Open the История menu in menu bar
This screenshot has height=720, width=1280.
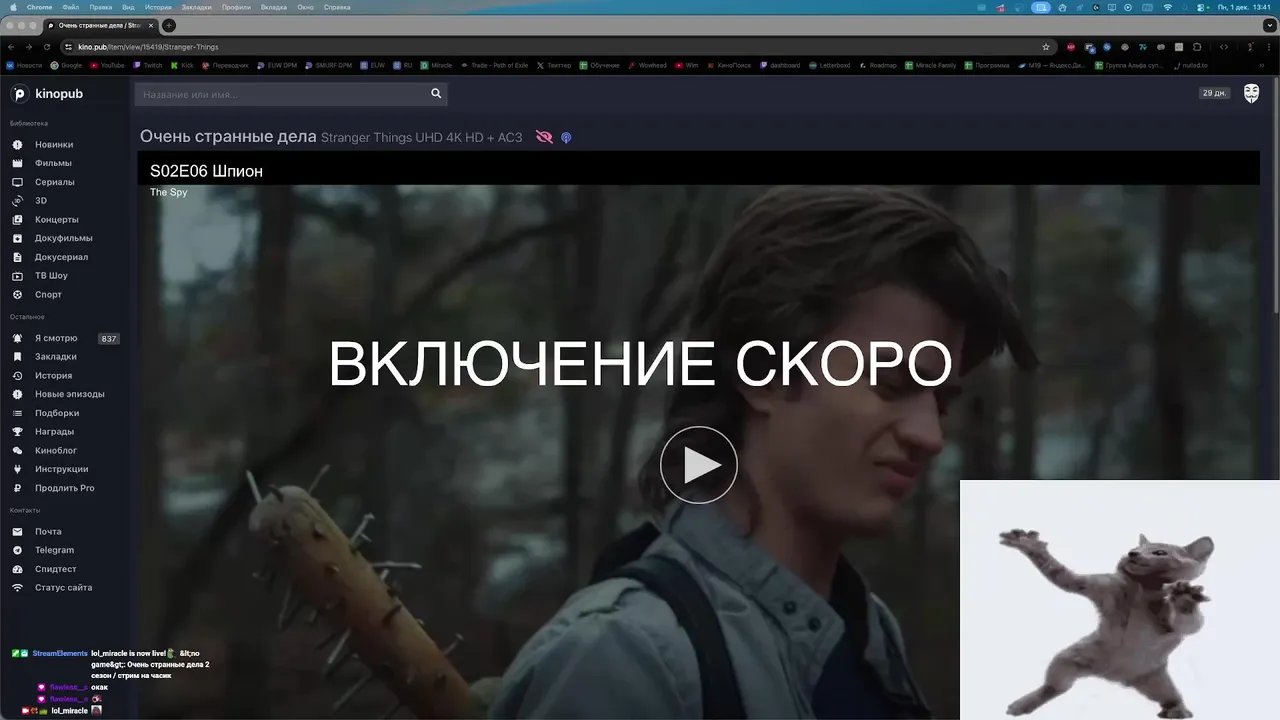[158, 7]
